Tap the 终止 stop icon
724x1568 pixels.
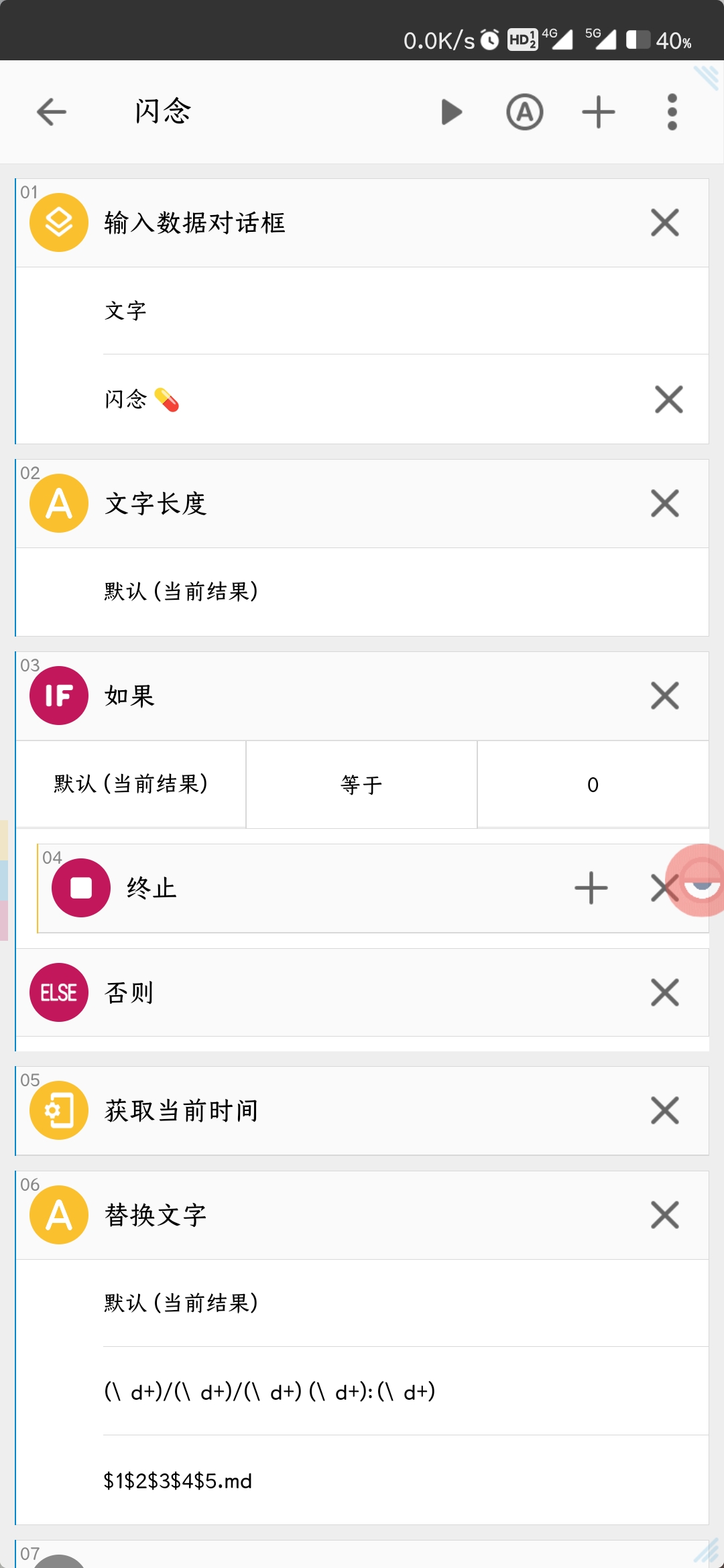[81, 888]
